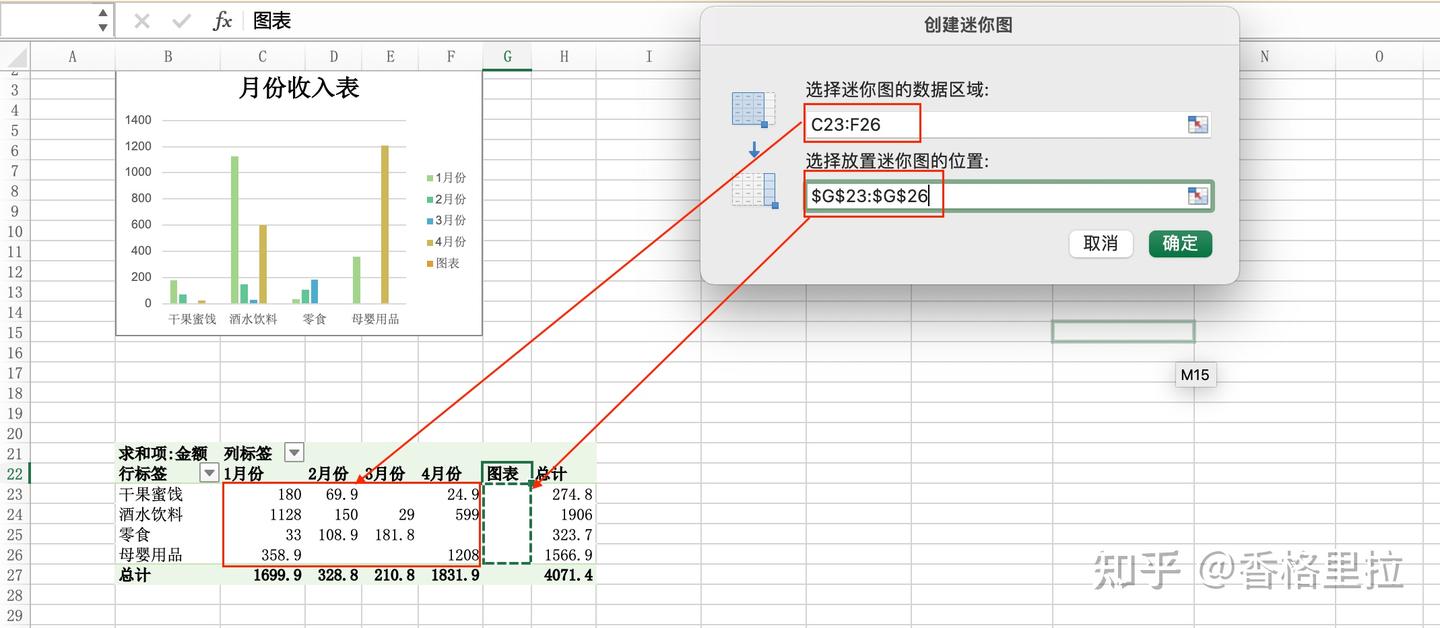This screenshot has height=628, width=1440.
Task: Click the 2月份 legend entry in chart
Action: [x=445, y=199]
